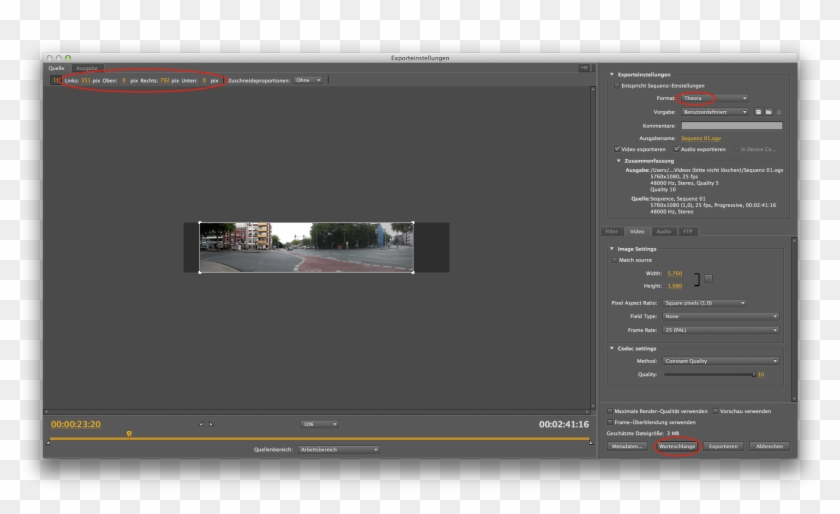Open the panel menu icon at top right of preview

click(584, 68)
